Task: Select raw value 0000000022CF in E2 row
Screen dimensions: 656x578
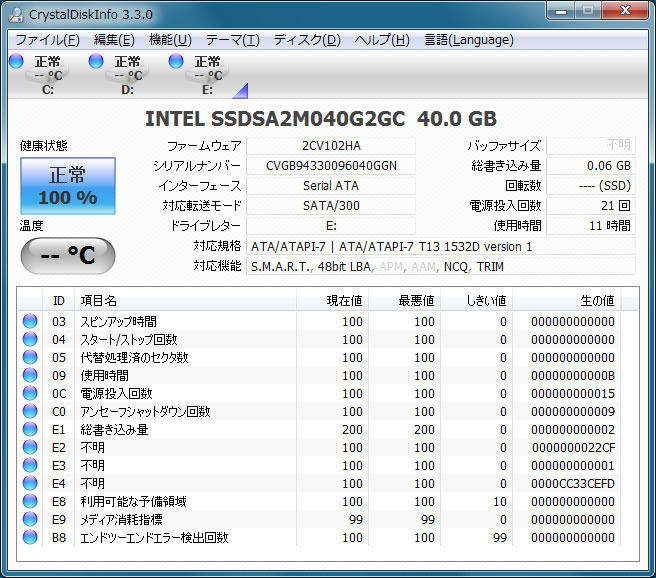Action: point(573,448)
